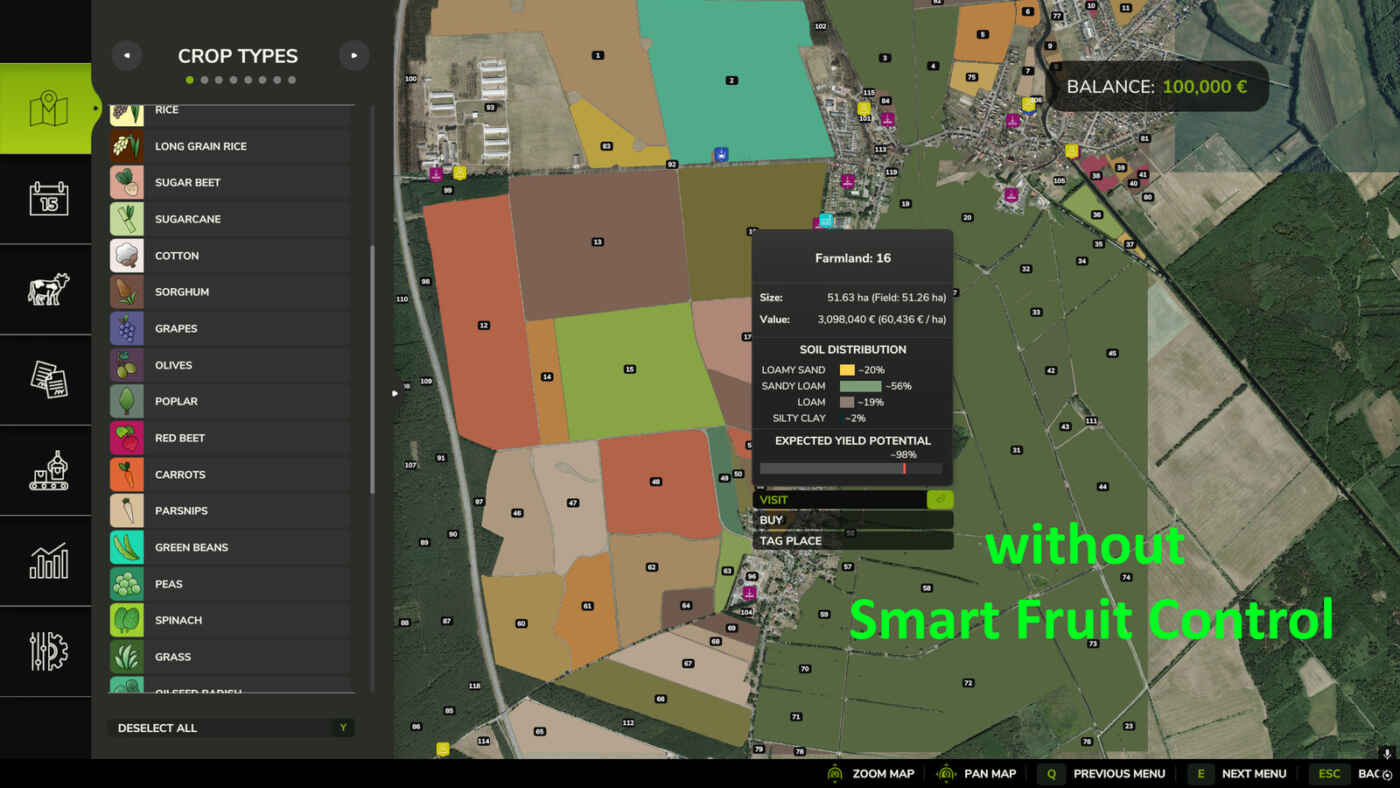Open the contracts documents icon tab

(x=48, y=380)
